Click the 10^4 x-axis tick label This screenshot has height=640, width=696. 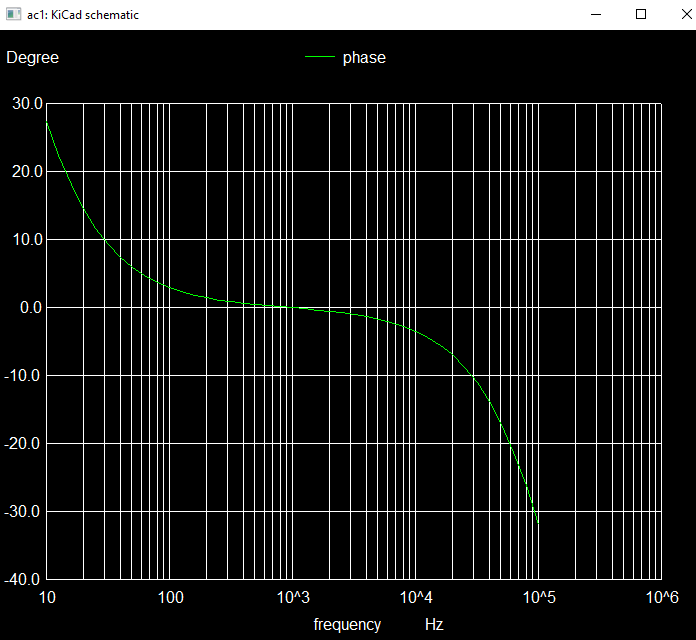[416, 597]
